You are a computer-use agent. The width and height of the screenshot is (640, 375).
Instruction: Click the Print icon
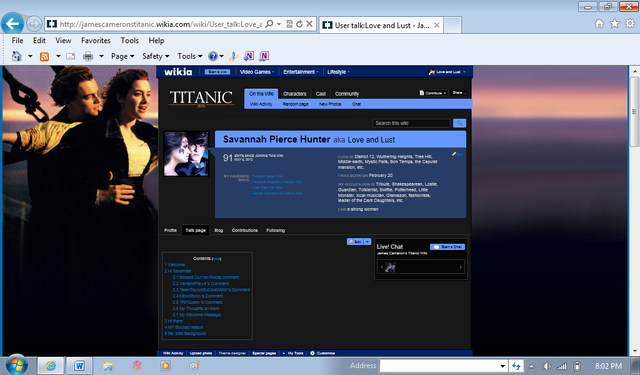tap(88, 56)
